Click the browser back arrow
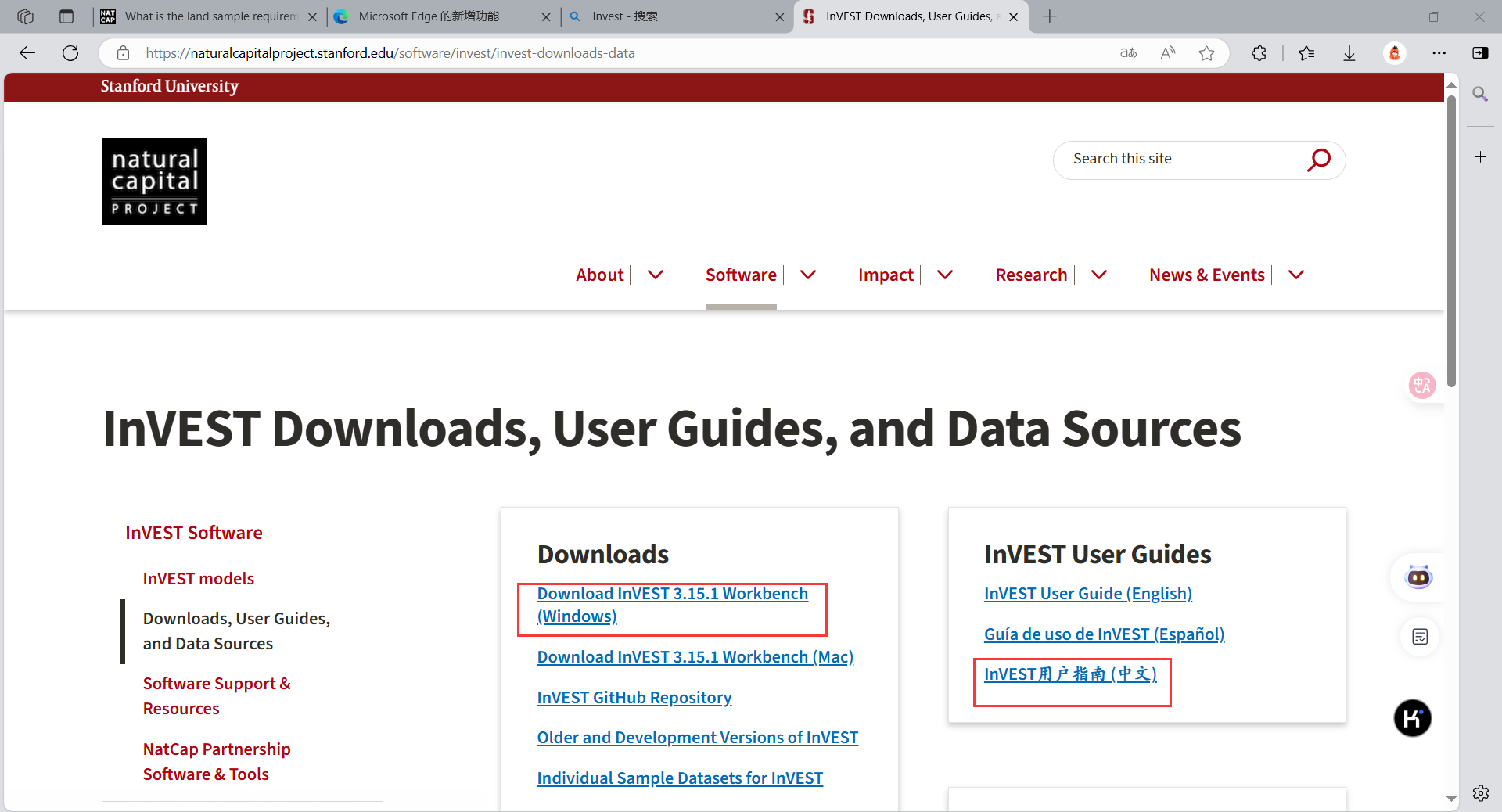This screenshot has width=1502, height=812. click(27, 53)
